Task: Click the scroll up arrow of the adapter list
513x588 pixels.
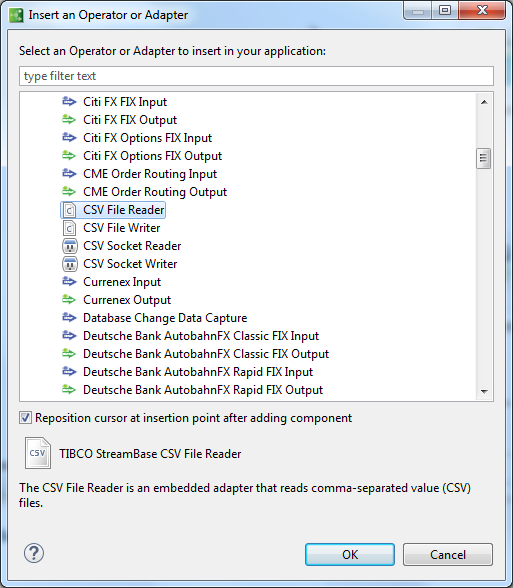Action: pos(484,102)
